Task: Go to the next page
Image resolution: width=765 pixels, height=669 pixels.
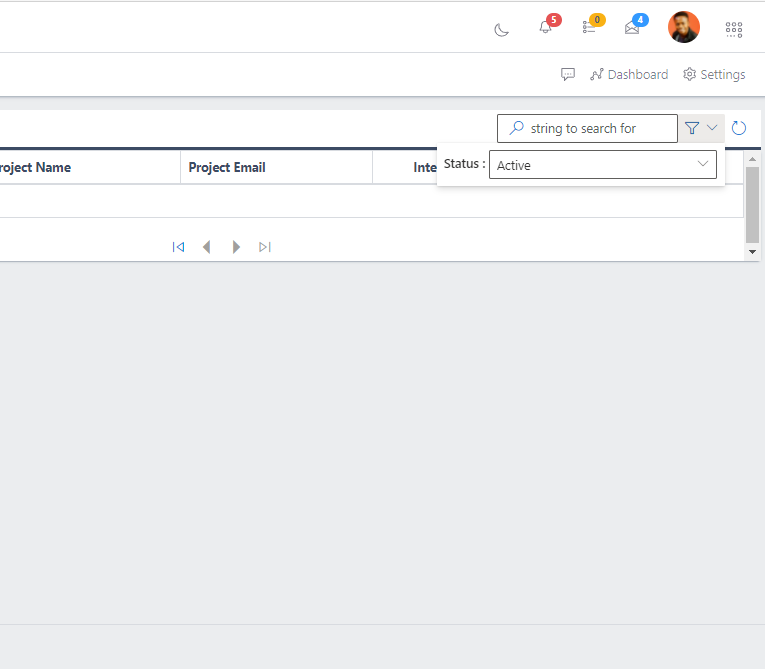Action: point(236,247)
